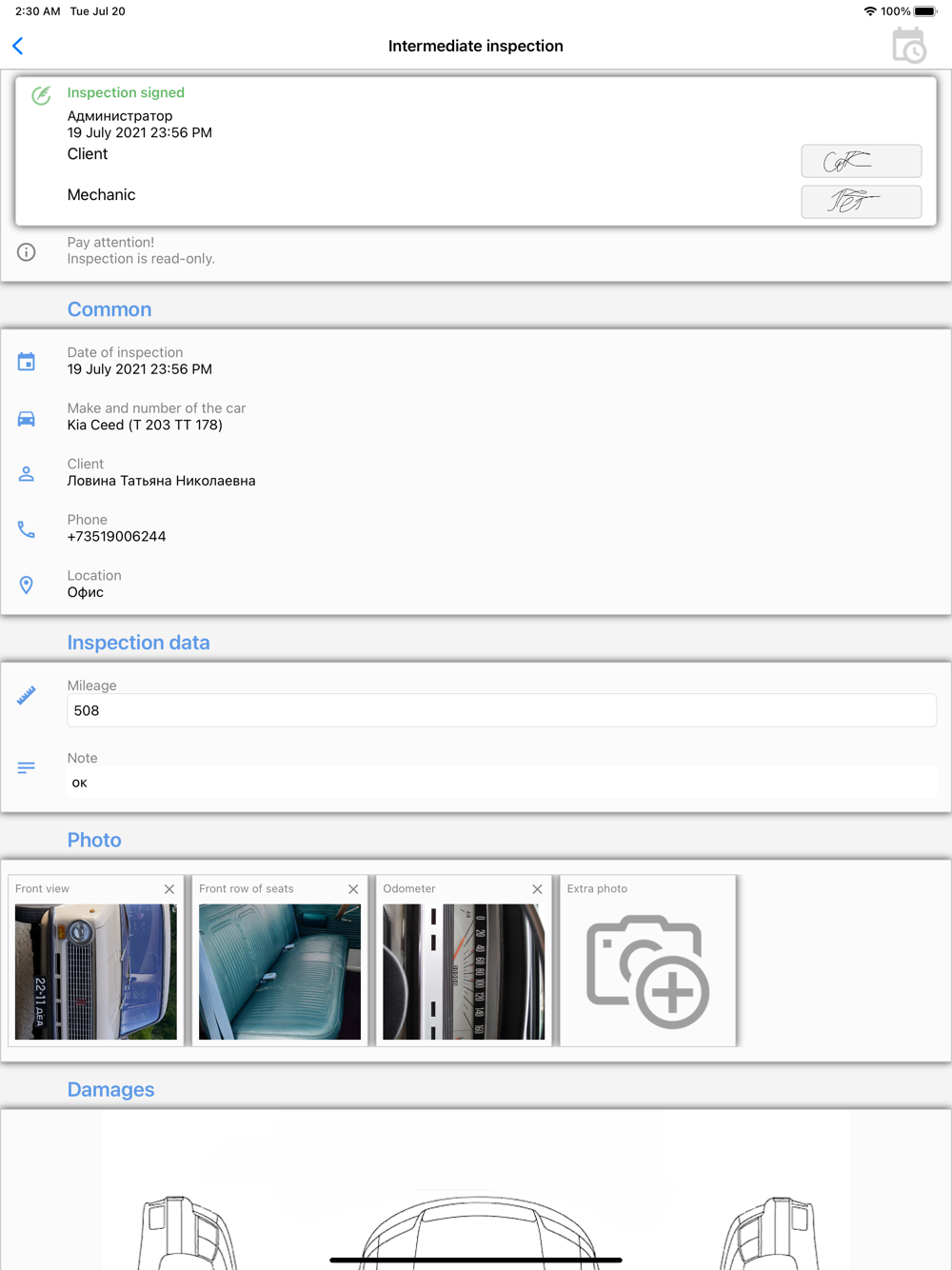Tap client name Ловина Татьяна Николаевна
Screen dimensions: 952x1270
(162, 481)
